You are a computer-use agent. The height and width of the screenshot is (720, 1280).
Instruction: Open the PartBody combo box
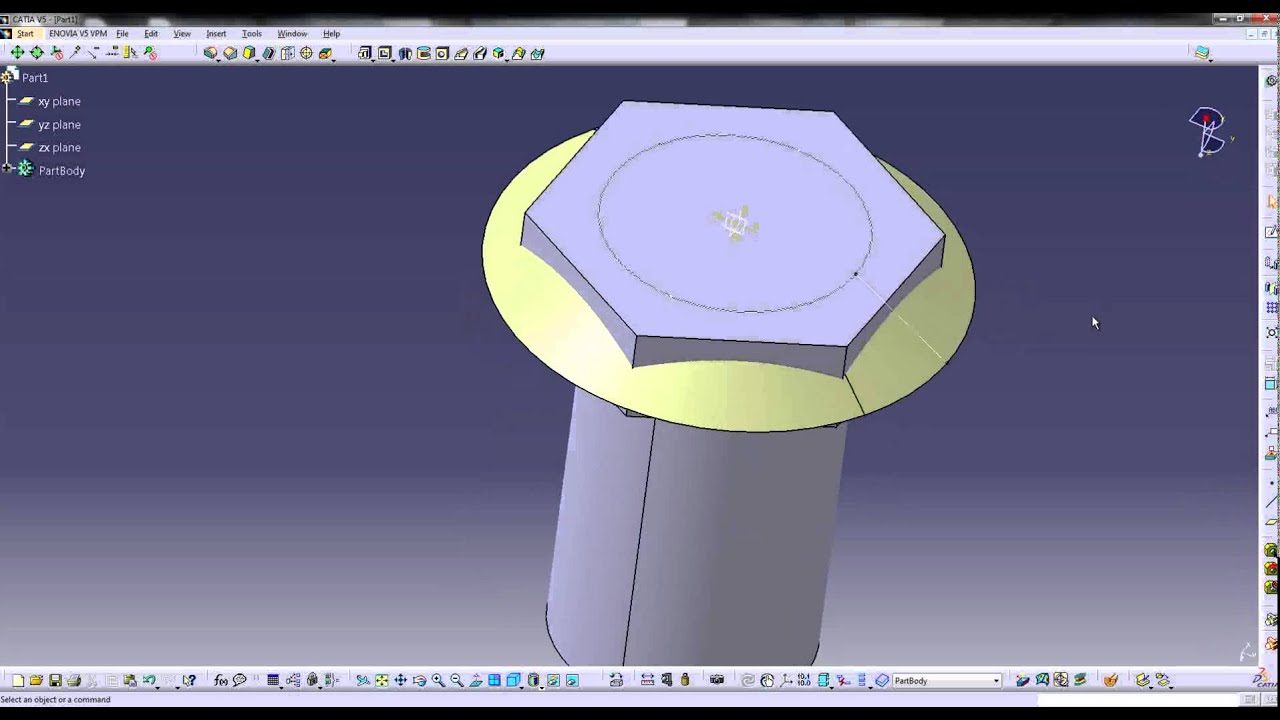click(946, 681)
